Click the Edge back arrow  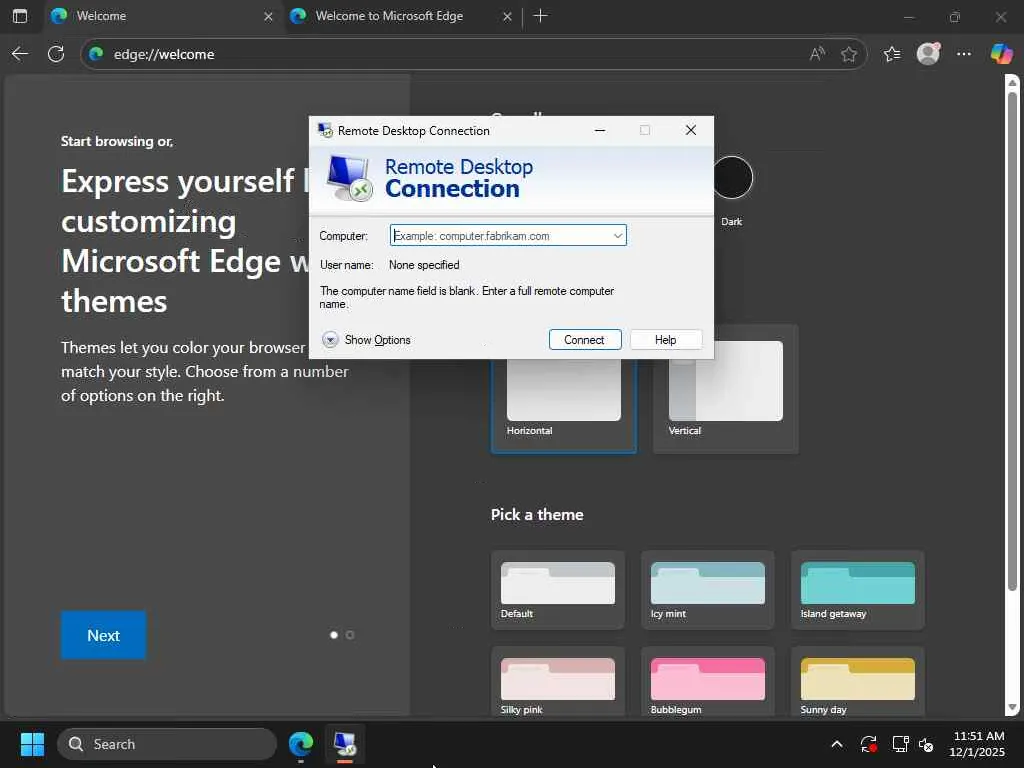tap(20, 54)
